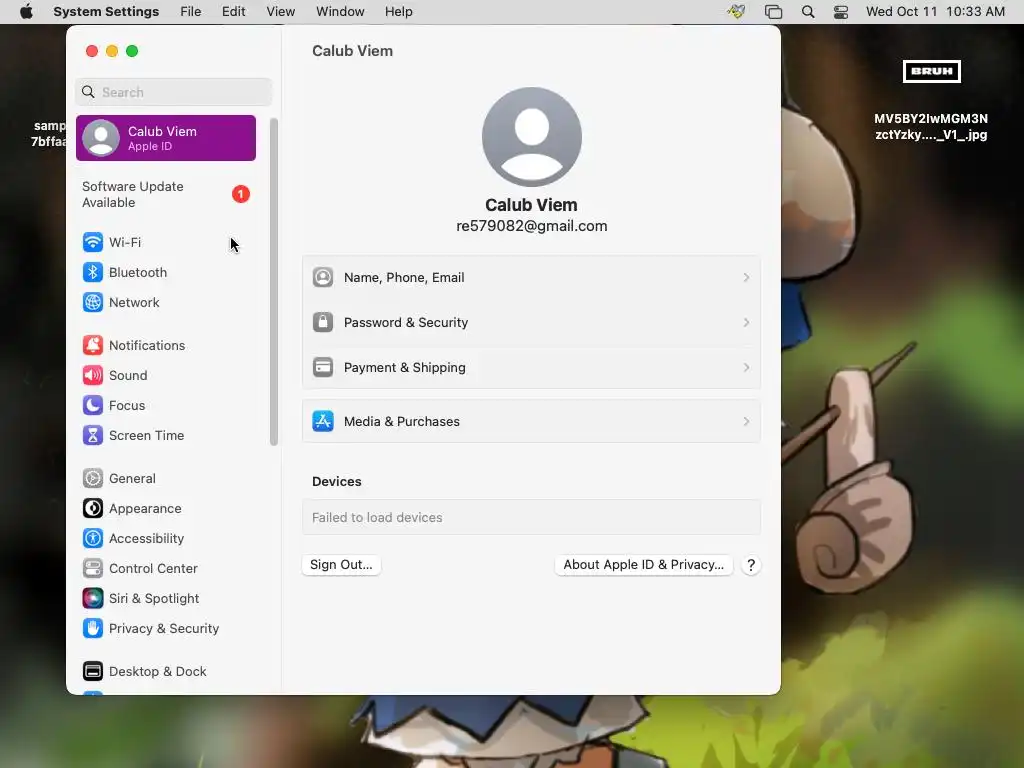Open the System Settings menu
1024x768 pixels.
tap(106, 12)
